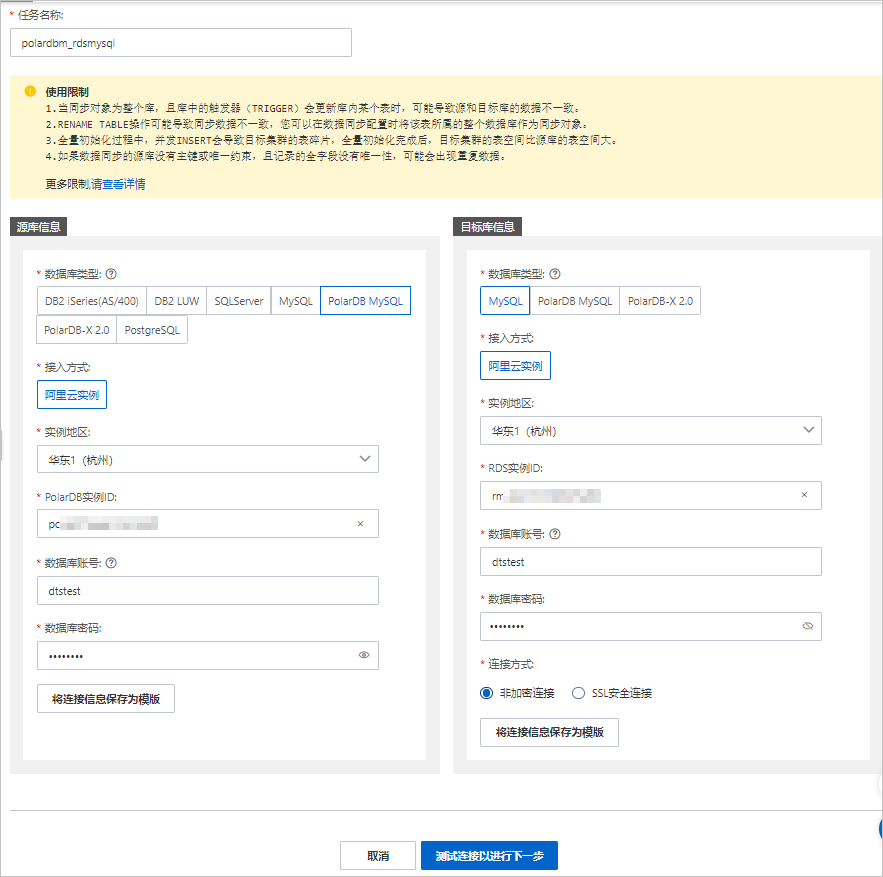The width and height of the screenshot is (883, 877).
Task: Open the 请查看详情 link
Action: click(118, 184)
